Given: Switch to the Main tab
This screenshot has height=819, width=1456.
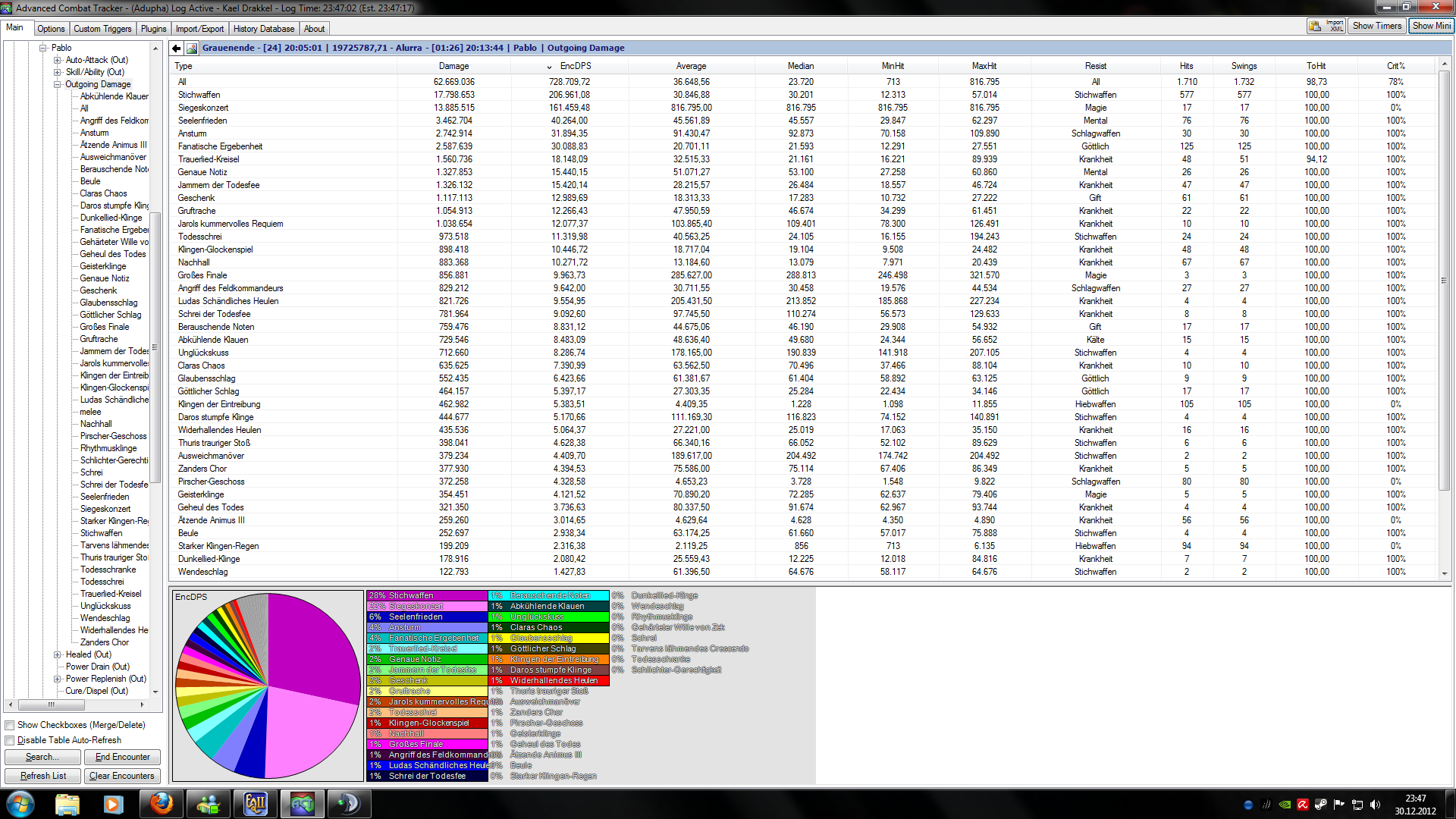Looking at the screenshot, I should 15,27.
